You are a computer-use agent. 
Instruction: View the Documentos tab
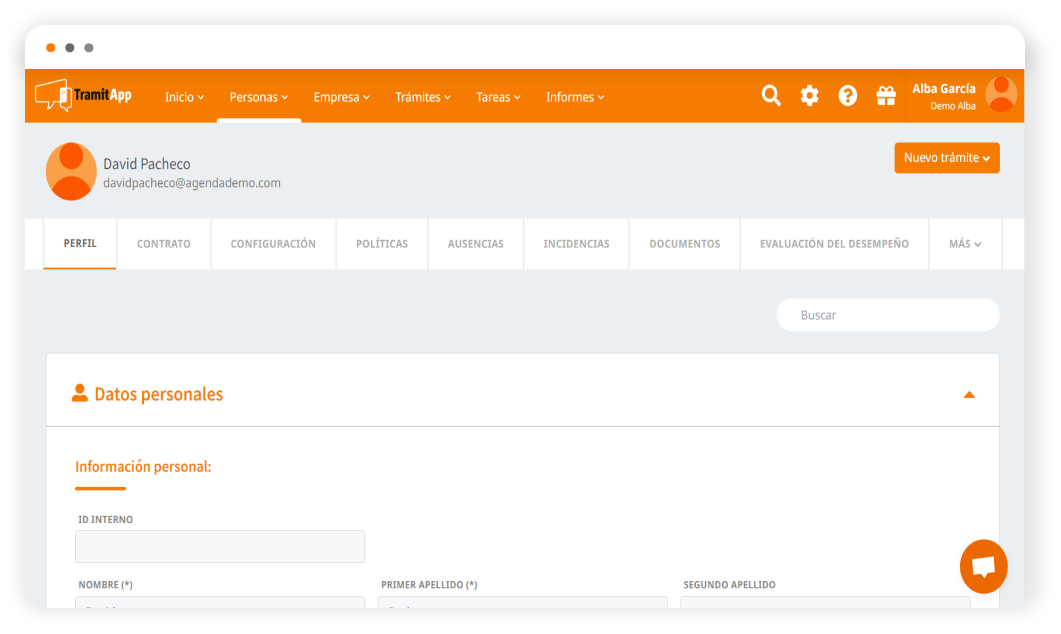click(684, 244)
